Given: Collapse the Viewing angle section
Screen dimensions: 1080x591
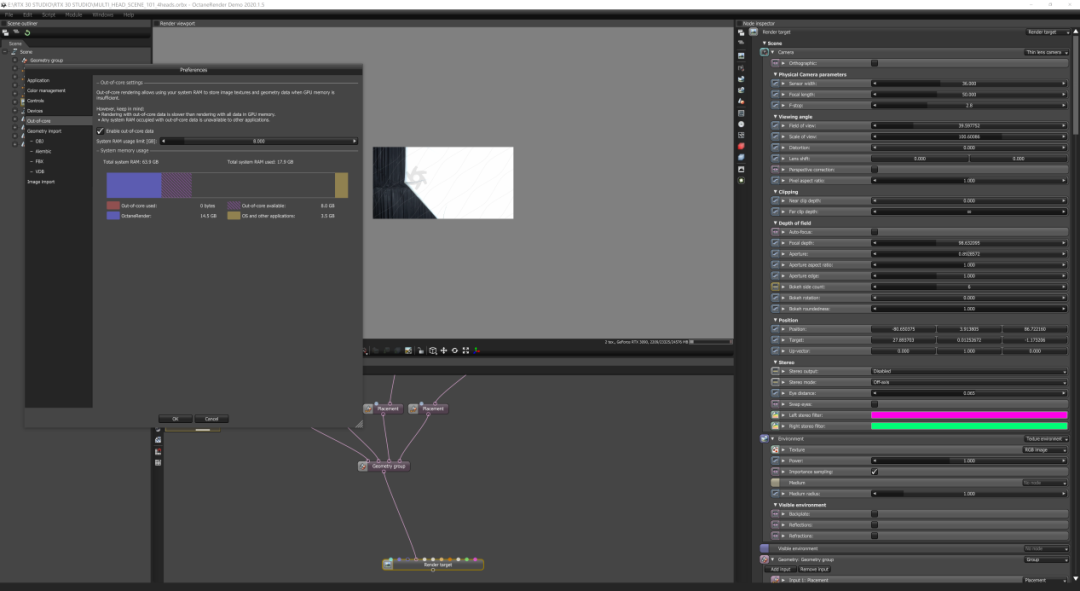Looking at the screenshot, I should click(775, 116).
